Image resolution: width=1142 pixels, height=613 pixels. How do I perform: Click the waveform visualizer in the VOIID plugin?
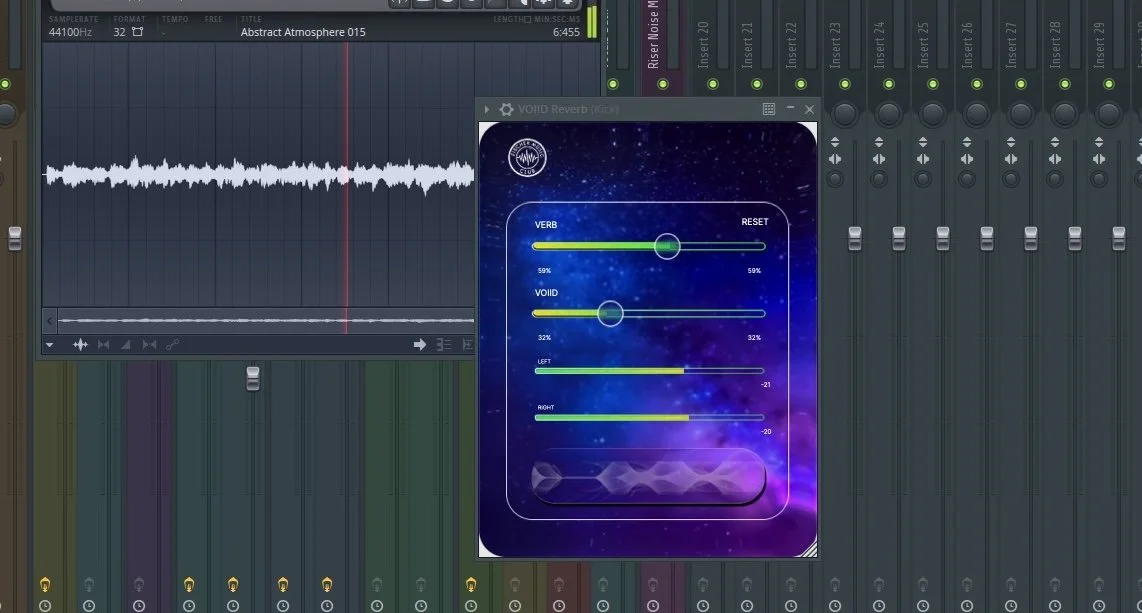[647, 476]
